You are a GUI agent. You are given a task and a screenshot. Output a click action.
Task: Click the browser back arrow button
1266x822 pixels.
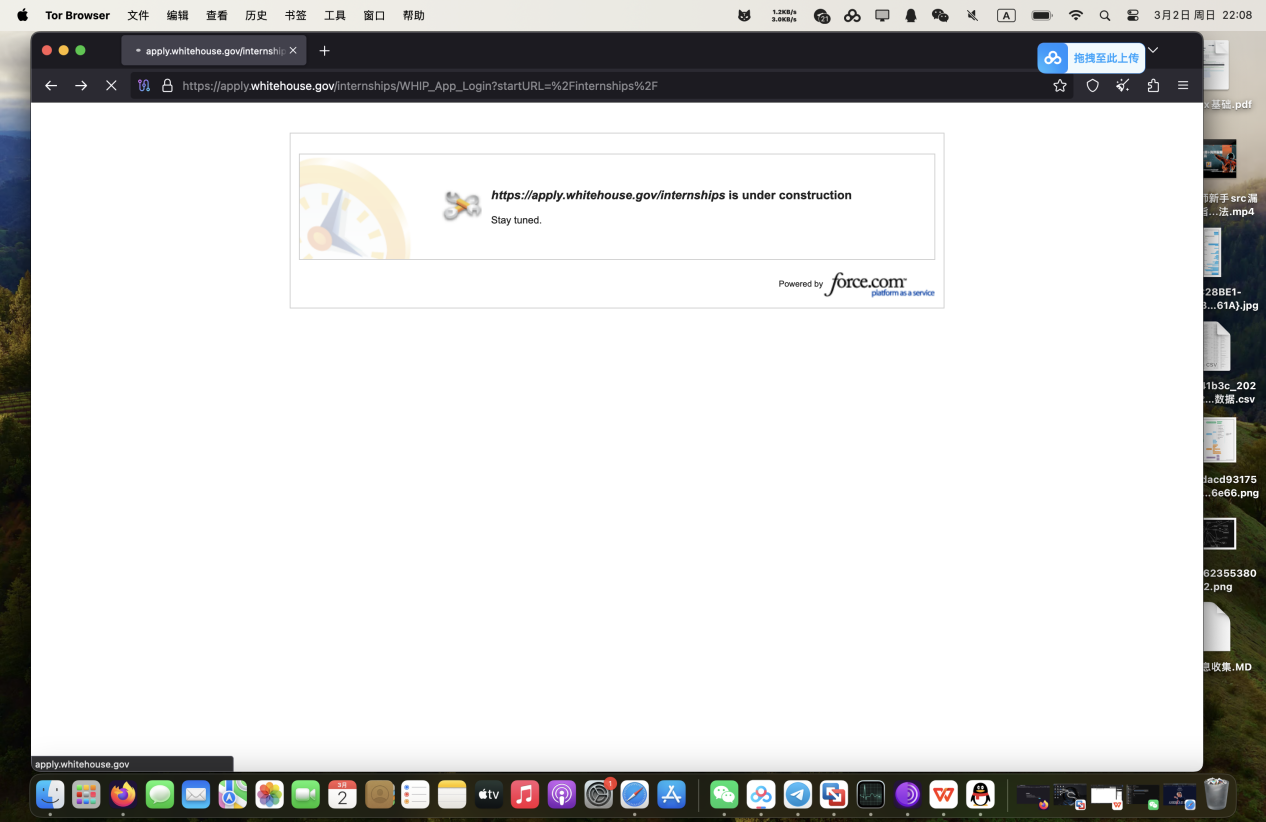[51, 86]
